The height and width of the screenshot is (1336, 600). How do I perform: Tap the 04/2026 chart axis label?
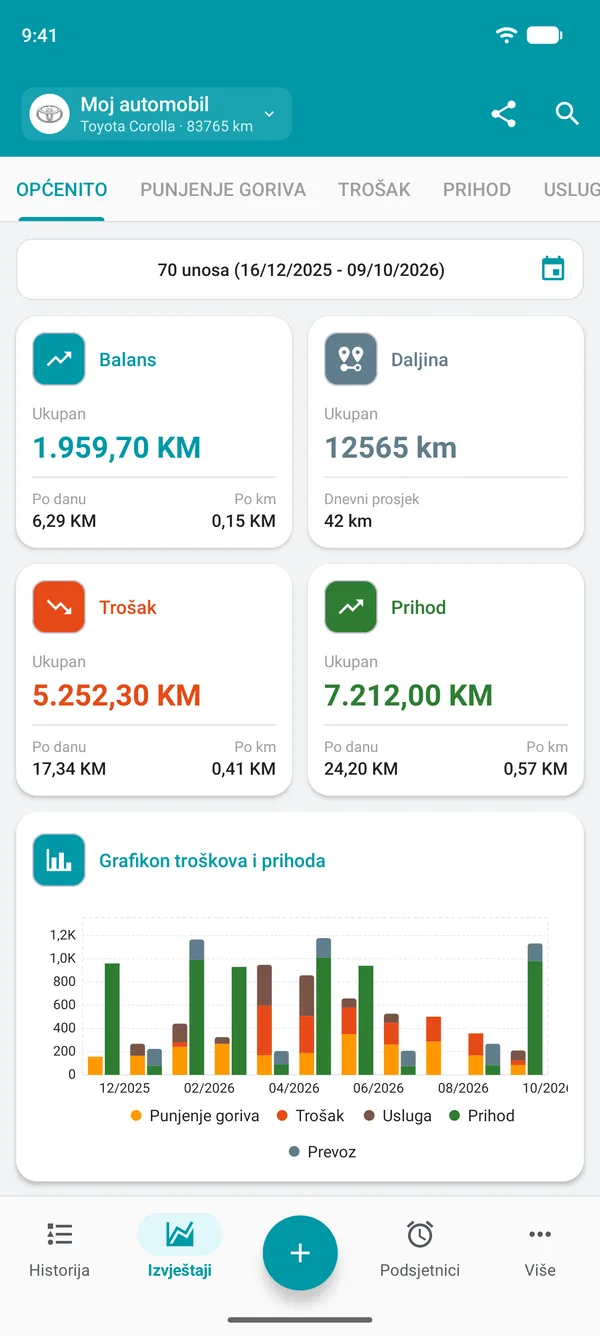pyautogui.click(x=294, y=1088)
